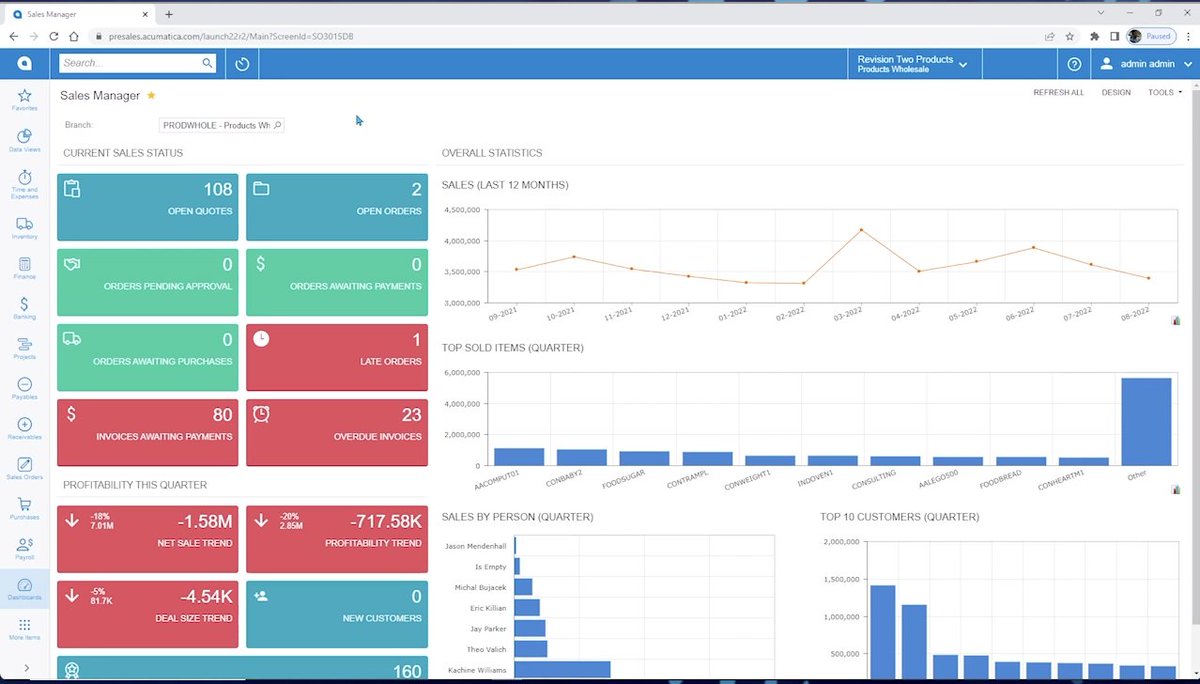Open the Deal Size Trend tile
The width and height of the screenshot is (1200, 684).
point(148,614)
